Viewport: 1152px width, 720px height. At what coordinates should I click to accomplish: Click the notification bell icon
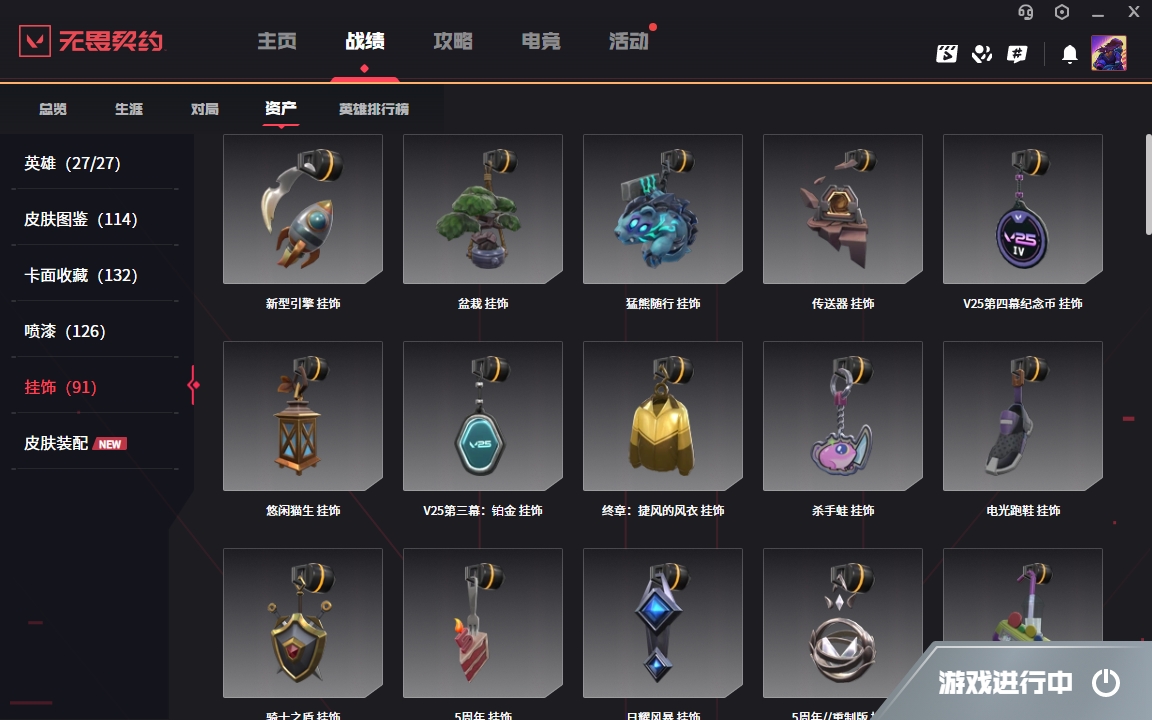click(x=1070, y=54)
